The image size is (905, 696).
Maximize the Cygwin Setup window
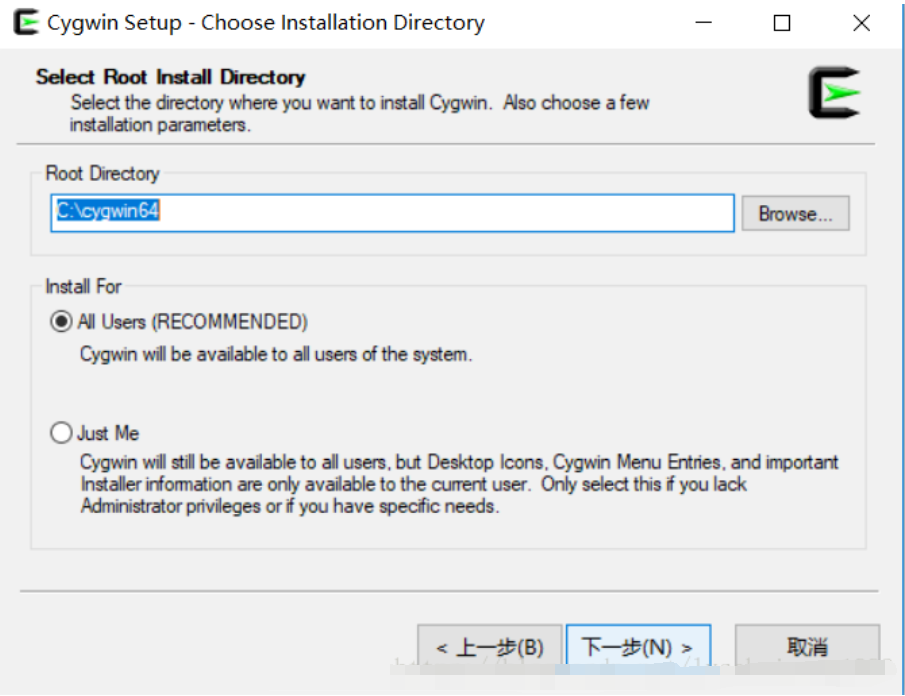coord(782,23)
